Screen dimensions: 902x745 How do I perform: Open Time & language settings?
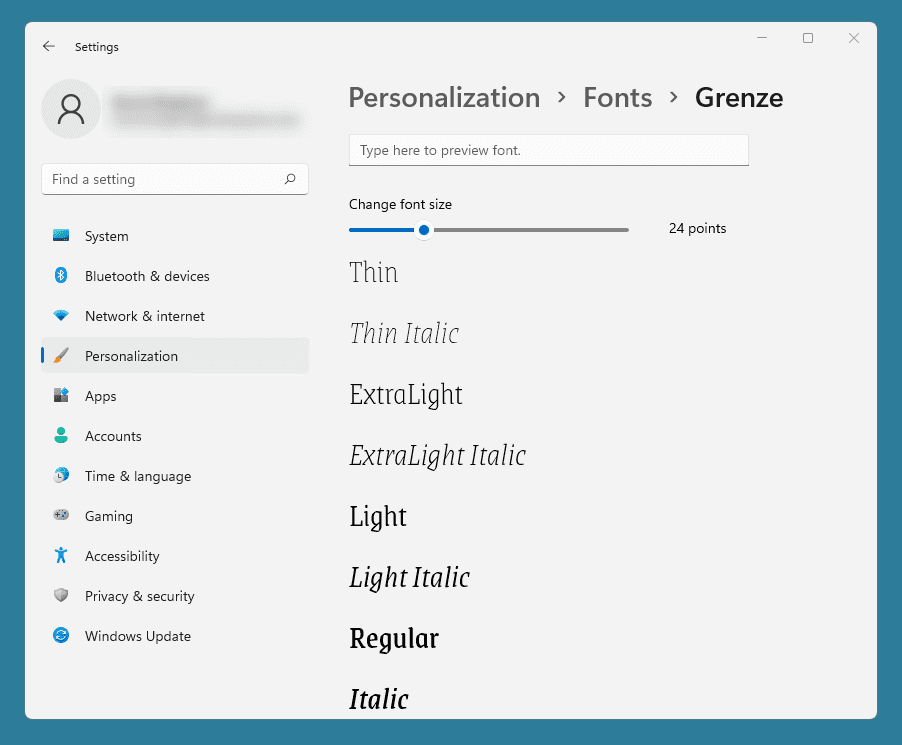pyautogui.click(x=62, y=476)
